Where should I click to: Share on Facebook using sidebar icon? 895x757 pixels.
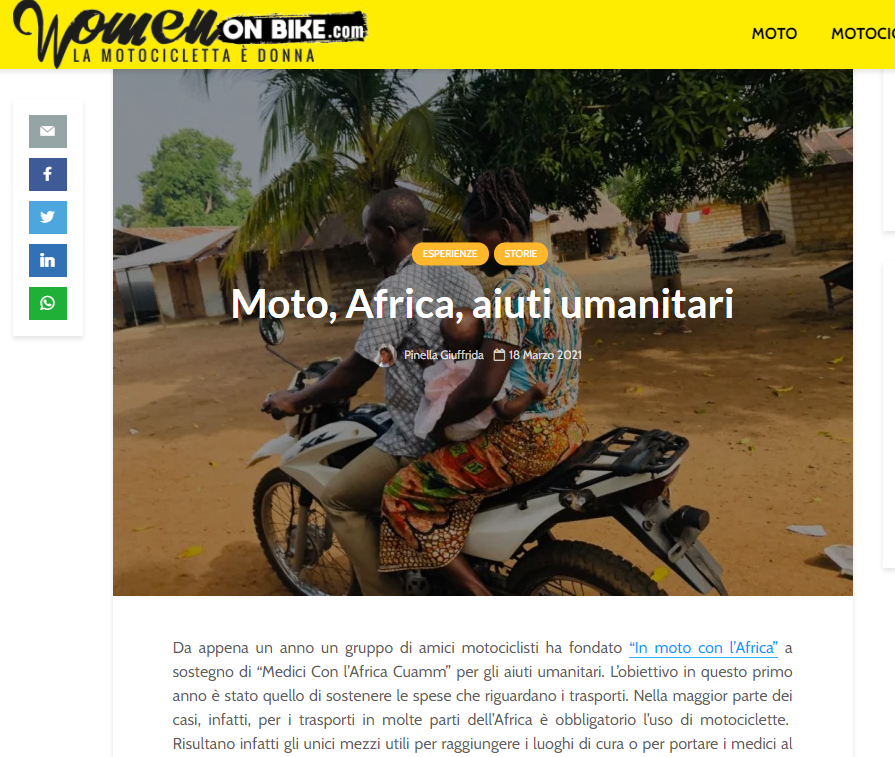pyautogui.click(x=48, y=174)
